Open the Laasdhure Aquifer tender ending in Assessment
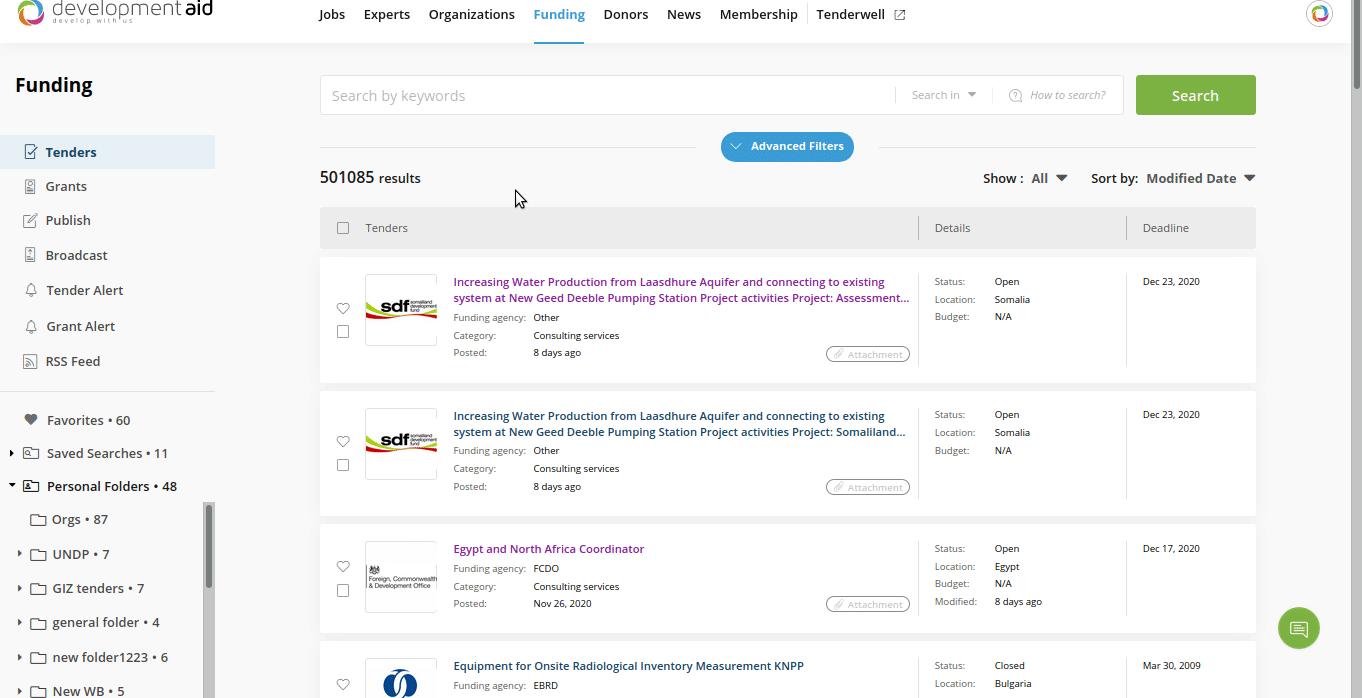This screenshot has width=1362, height=698. click(x=682, y=290)
